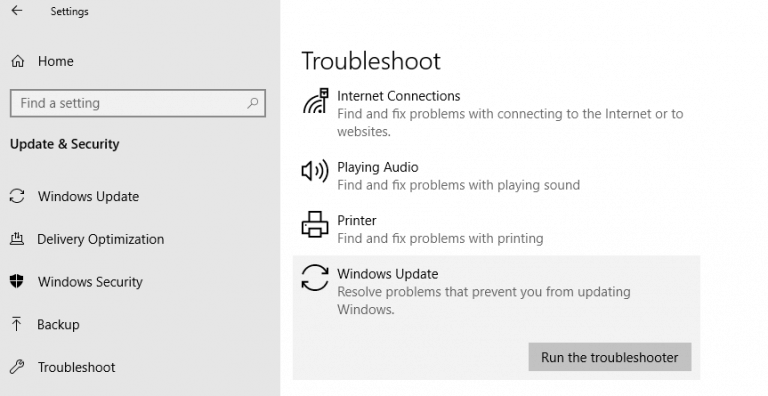Image resolution: width=768 pixels, height=396 pixels.
Task: Click the Backup upward arrow icon
Action: click(17, 324)
